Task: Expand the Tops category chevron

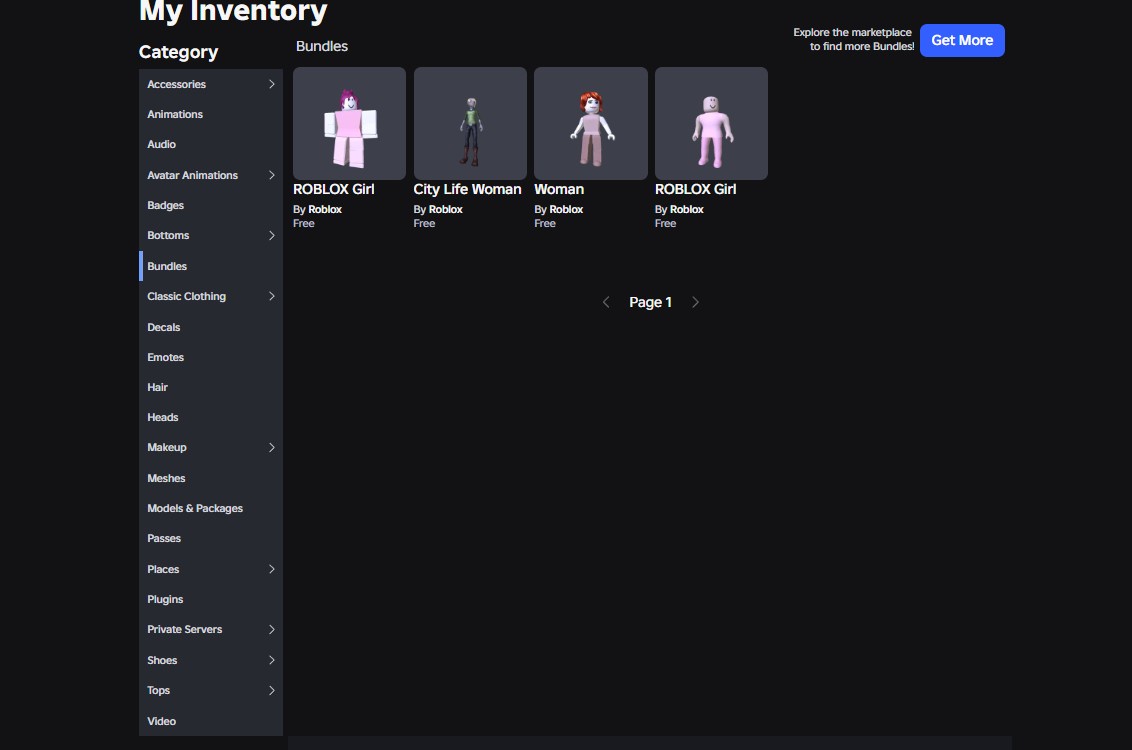Action: point(271,690)
